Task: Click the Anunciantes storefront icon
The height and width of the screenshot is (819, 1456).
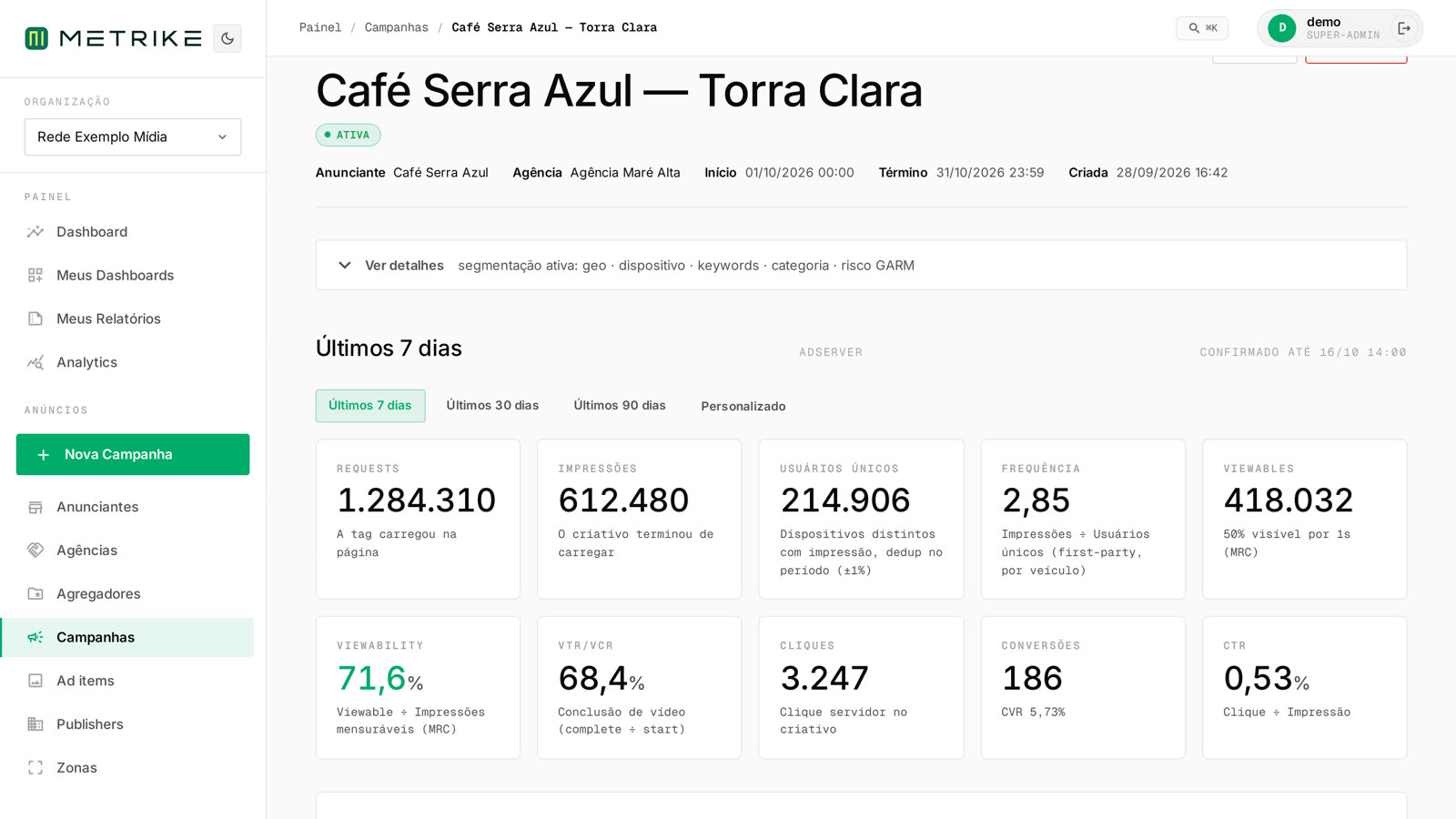Action: [35, 507]
